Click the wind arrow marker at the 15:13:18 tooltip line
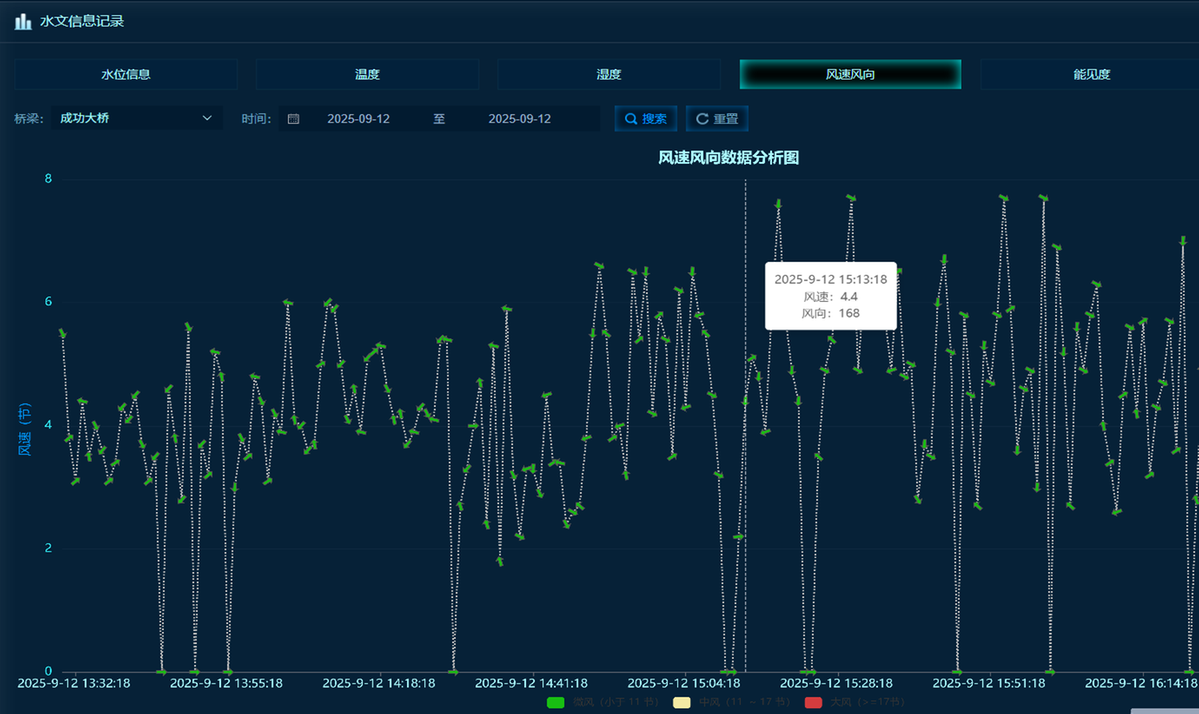The image size is (1199, 714). coord(745,401)
